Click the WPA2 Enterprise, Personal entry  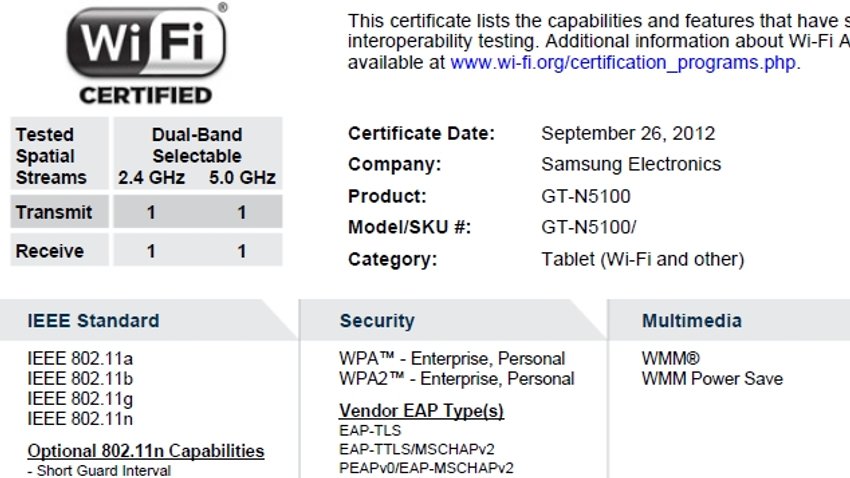[456, 379]
